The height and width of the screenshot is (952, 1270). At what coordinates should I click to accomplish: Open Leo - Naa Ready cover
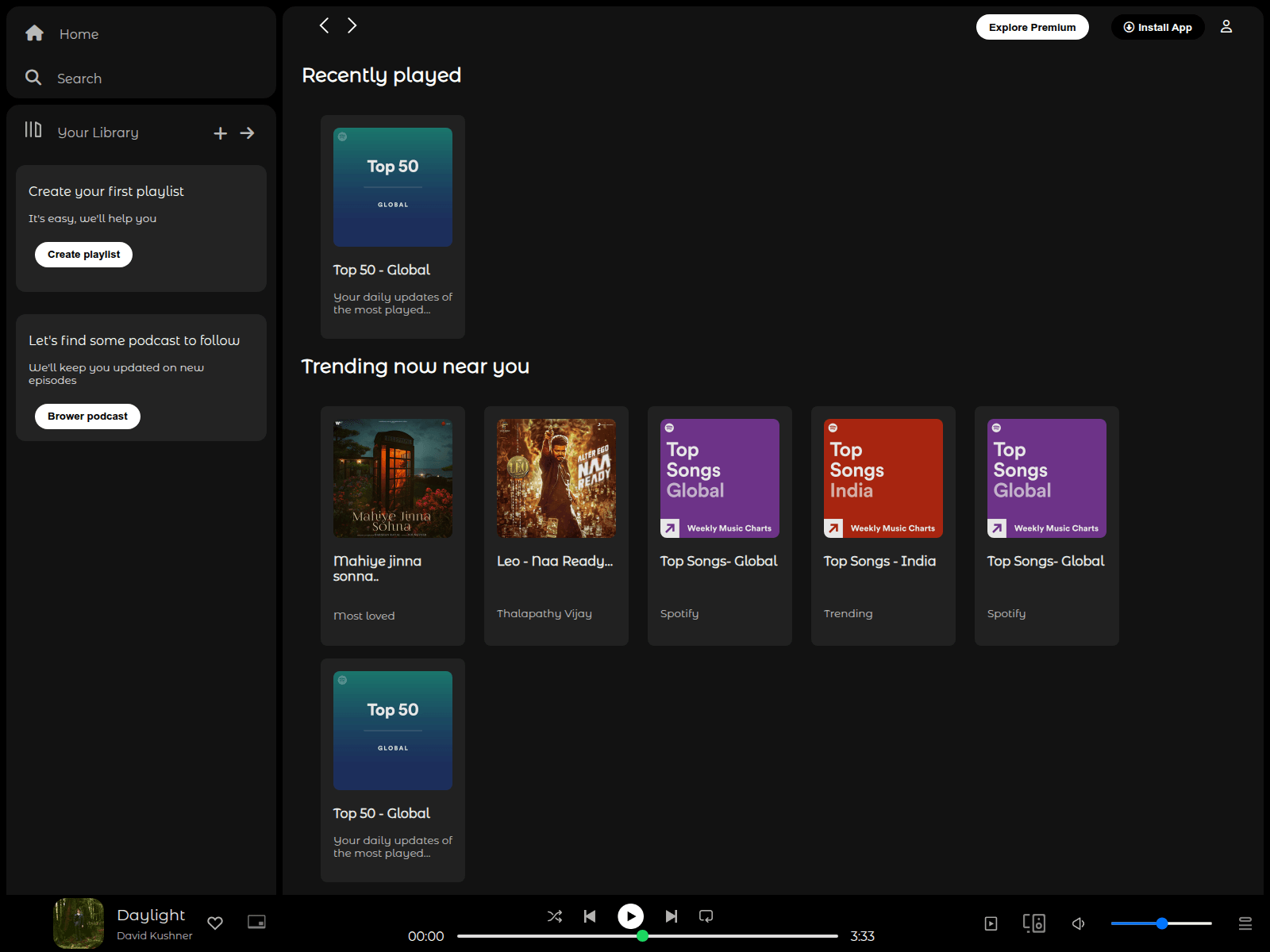coord(556,478)
